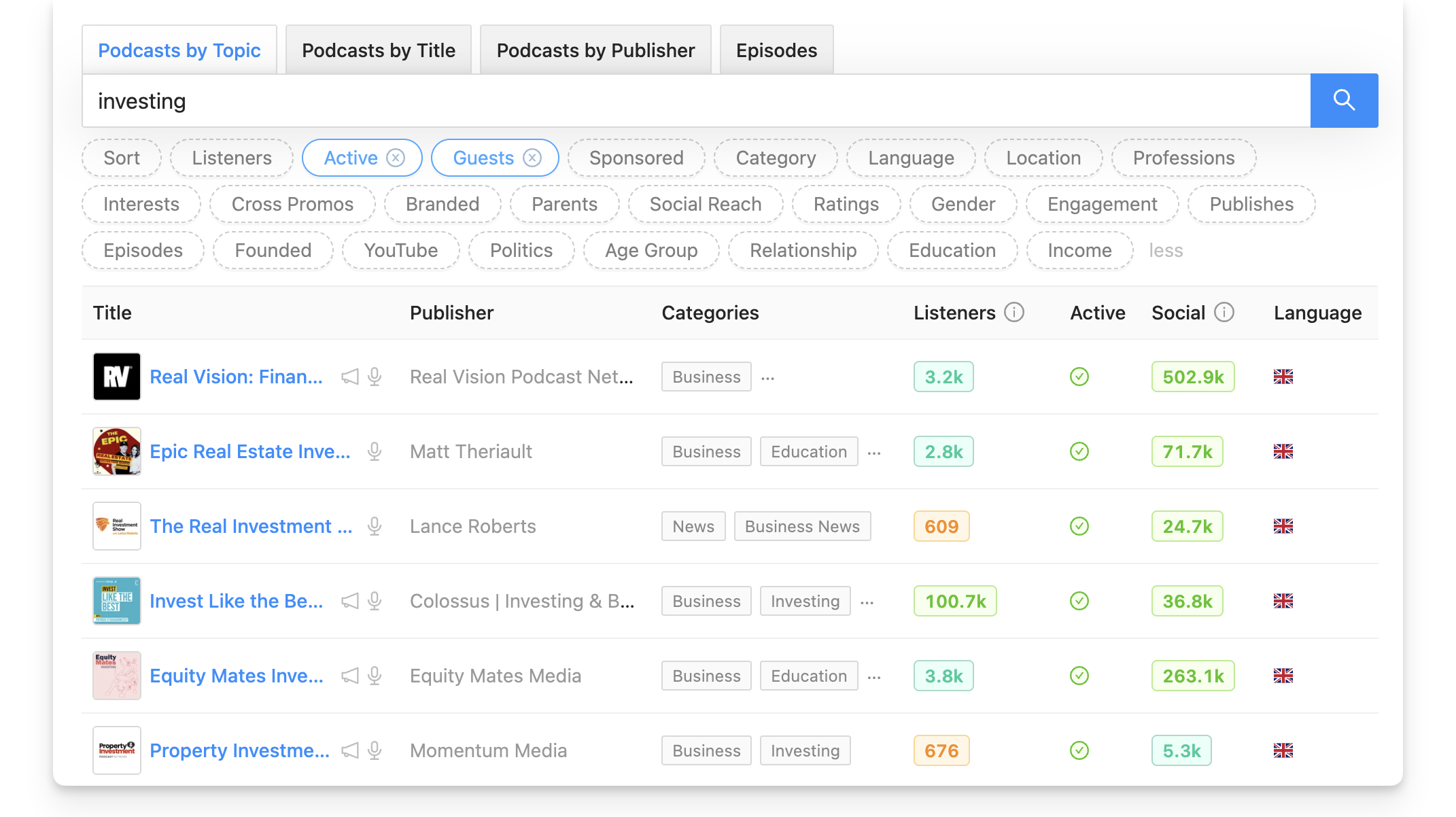Expand hidden categories for the Real Vision row
Image resolution: width=1456 pixels, height=817 pixels.
coord(767,379)
